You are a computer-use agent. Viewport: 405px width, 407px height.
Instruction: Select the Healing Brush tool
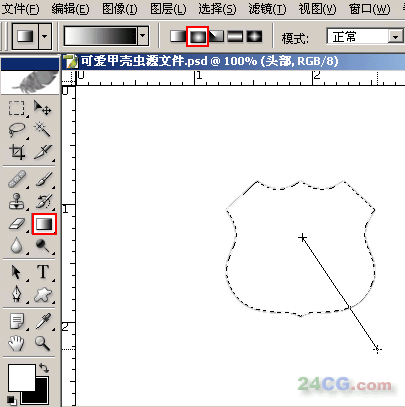point(17,179)
